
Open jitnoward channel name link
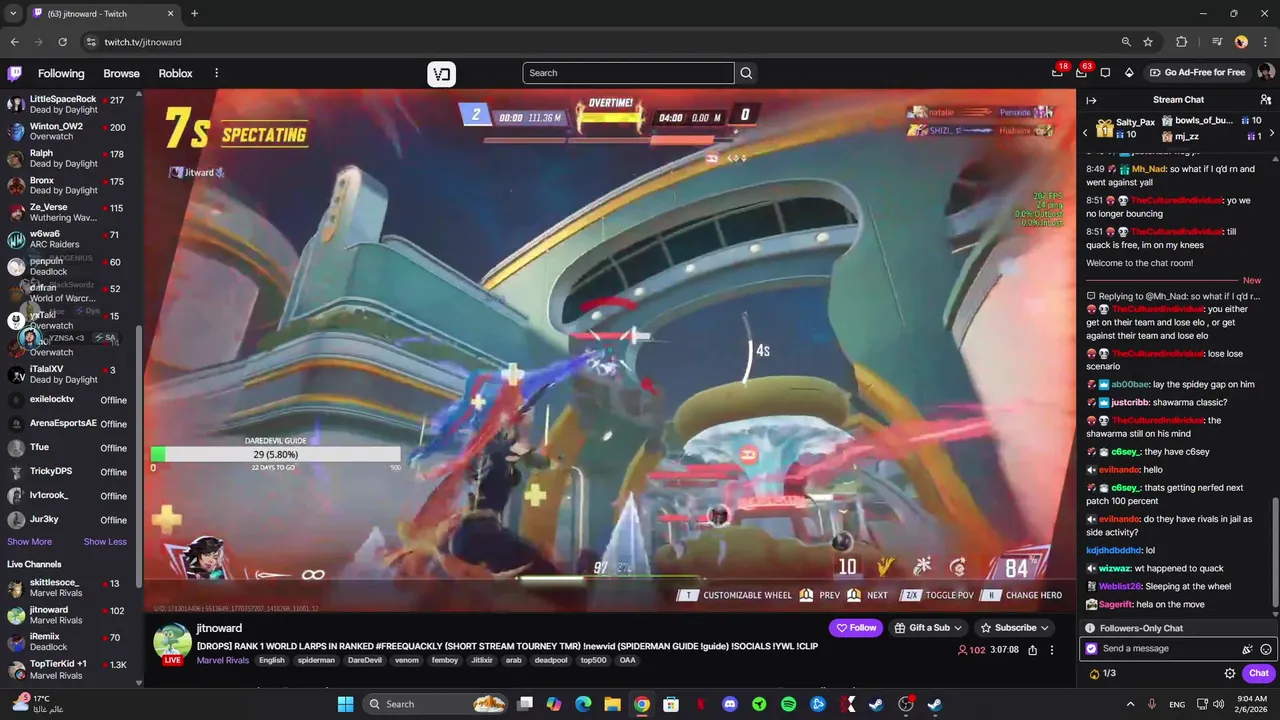point(219,628)
